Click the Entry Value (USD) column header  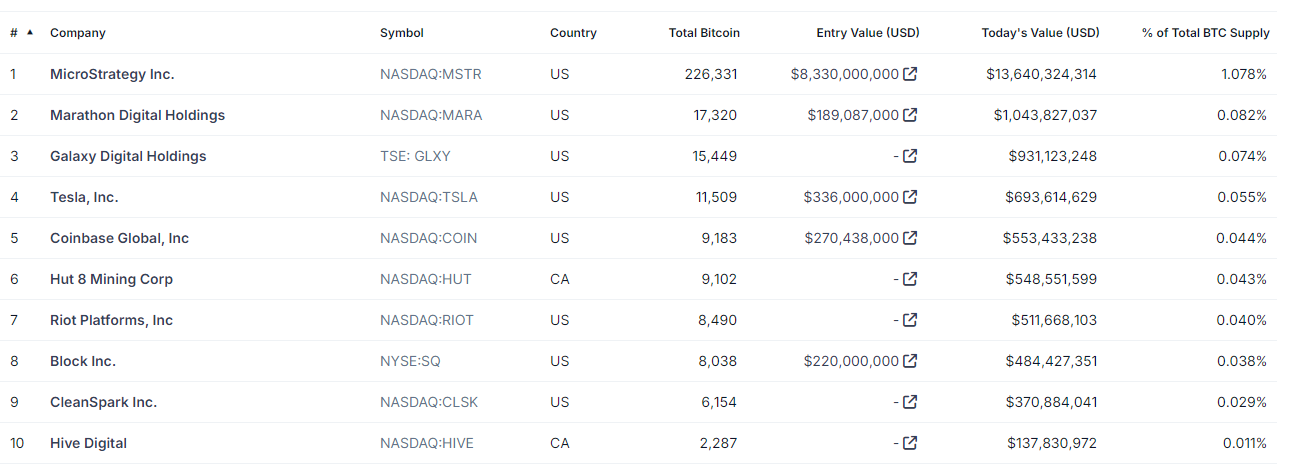(x=867, y=33)
